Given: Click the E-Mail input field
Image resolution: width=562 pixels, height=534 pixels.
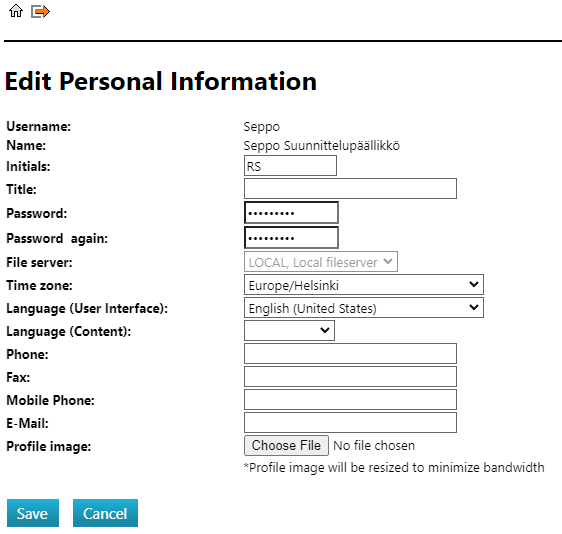Looking at the screenshot, I should [x=350, y=423].
